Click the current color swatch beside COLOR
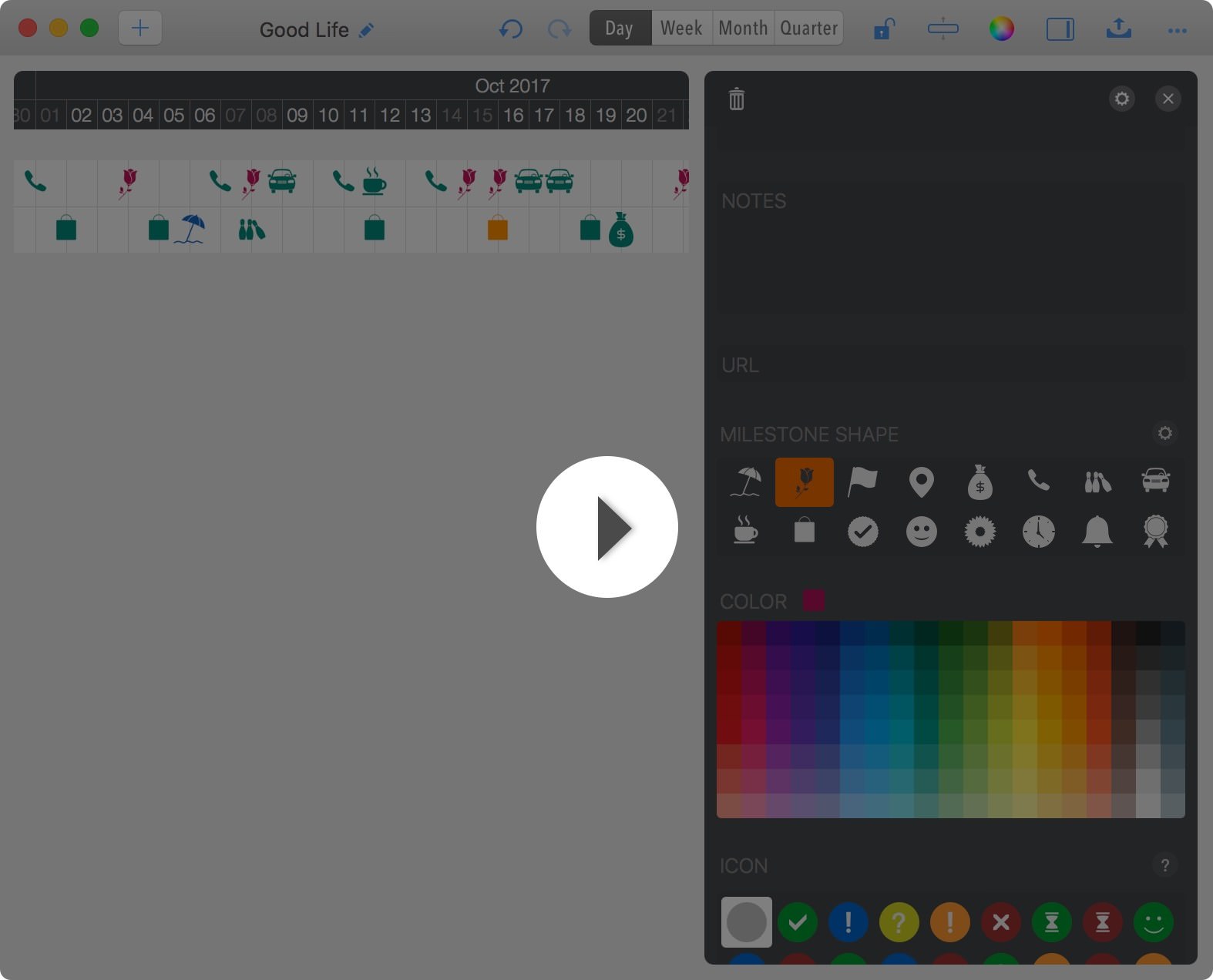The image size is (1213, 980). coord(814,601)
